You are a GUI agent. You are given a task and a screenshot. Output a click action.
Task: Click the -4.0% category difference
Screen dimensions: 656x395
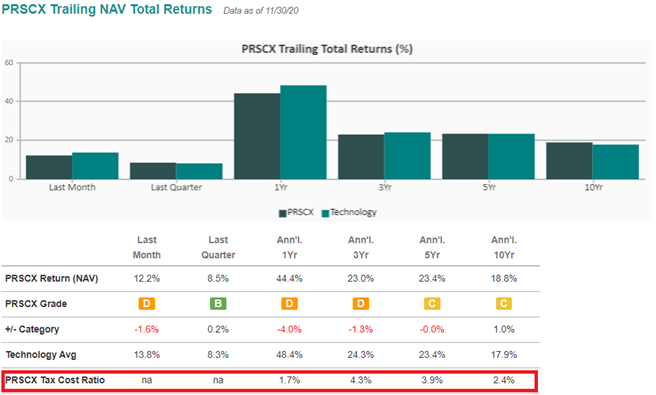tap(290, 330)
